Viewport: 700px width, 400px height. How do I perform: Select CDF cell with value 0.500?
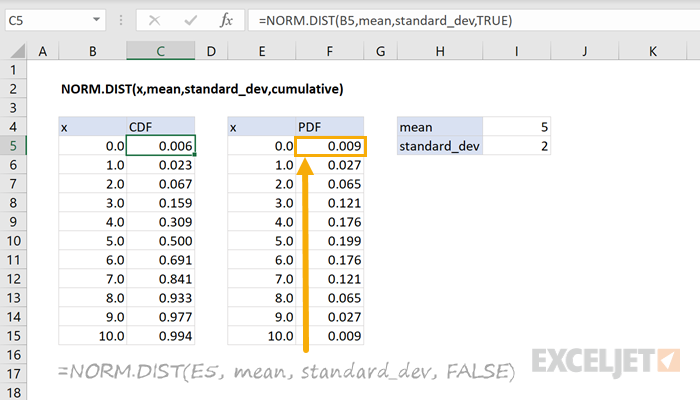click(x=161, y=241)
